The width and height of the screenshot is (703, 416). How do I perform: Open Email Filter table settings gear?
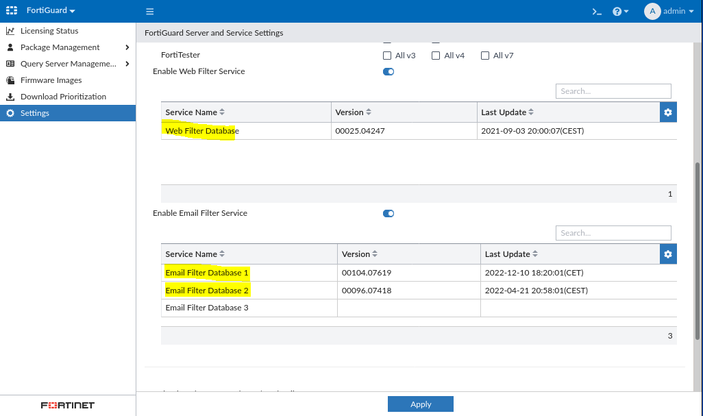pos(668,254)
